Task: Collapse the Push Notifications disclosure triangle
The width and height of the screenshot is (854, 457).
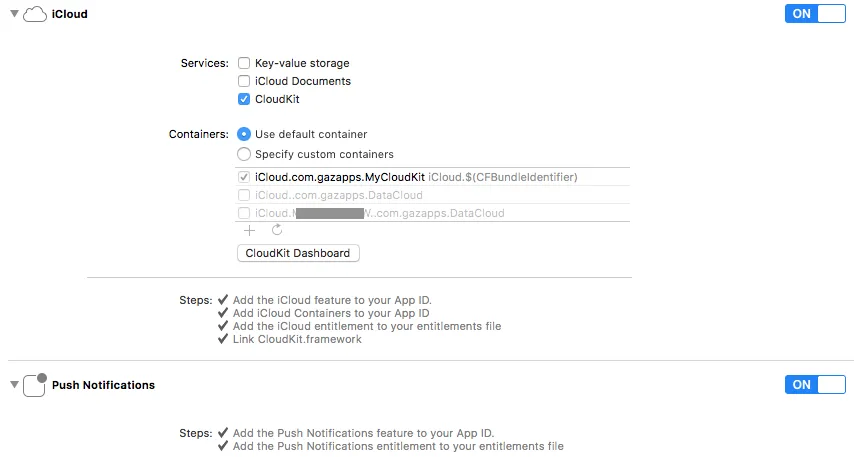Action: tap(14, 385)
